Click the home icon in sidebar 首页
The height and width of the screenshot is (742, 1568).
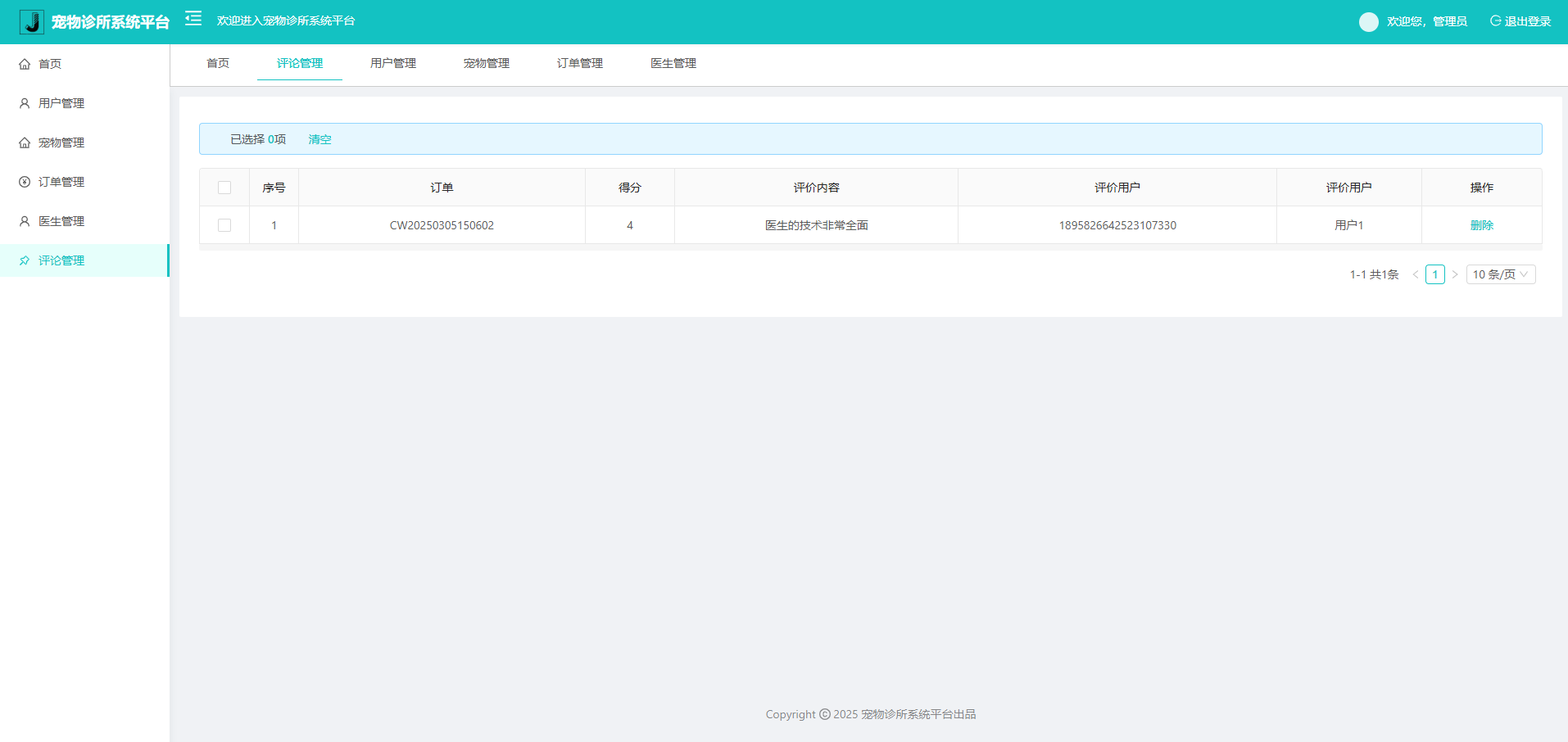pyautogui.click(x=25, y=64)
